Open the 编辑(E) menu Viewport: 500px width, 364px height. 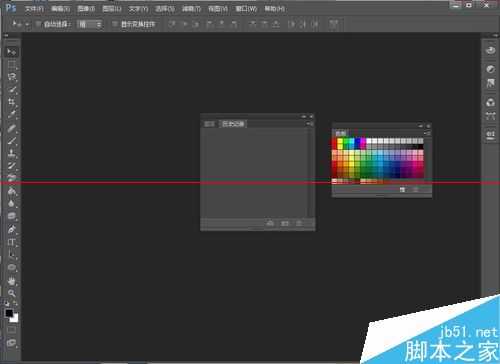(60, 9)
